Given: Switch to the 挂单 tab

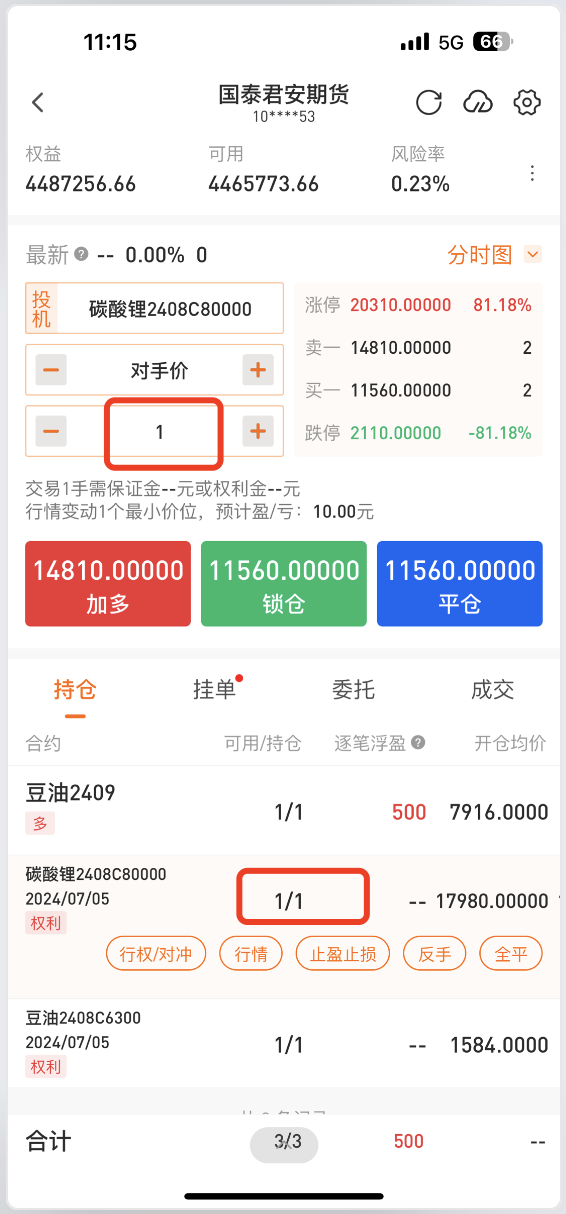Looking at the screenshot, I should click(215, 689).
